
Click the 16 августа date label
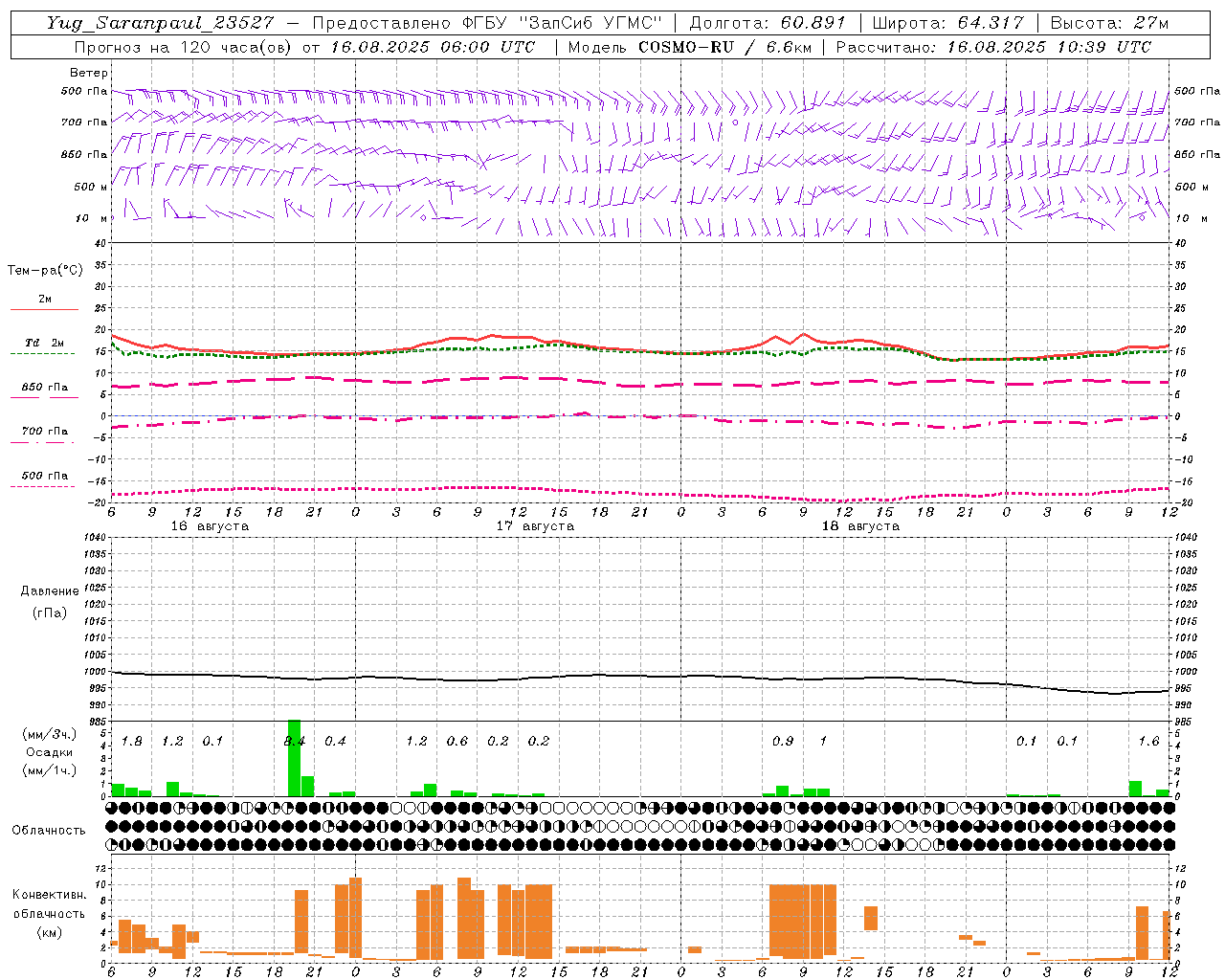coord(210,526)
